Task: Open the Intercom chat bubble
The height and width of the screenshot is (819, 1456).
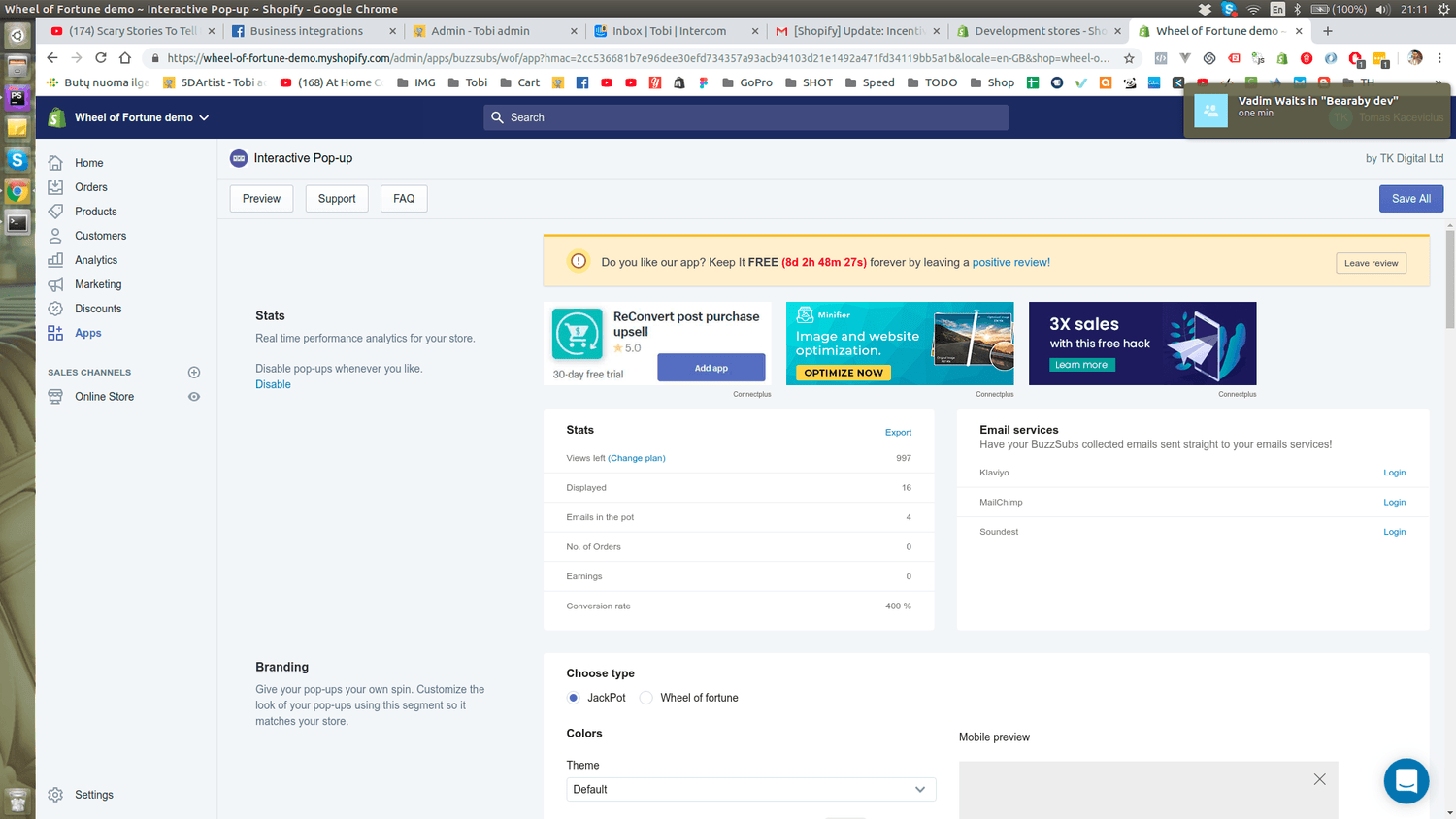Action: tap(1406, 780)
